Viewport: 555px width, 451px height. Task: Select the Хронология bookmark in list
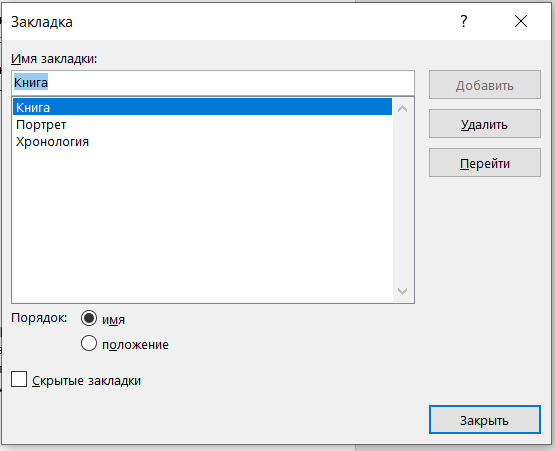pyautogui.click(x=202, y=142)
